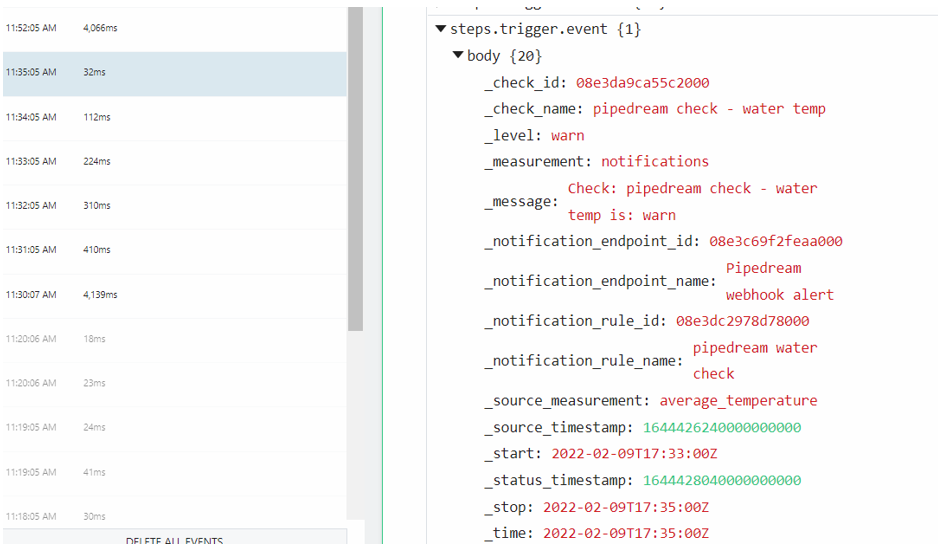The width and height of the screenshot is (938, 553).
Task: Click the _source_timestamp value 1644426240000000000
Action: [722, 428]
